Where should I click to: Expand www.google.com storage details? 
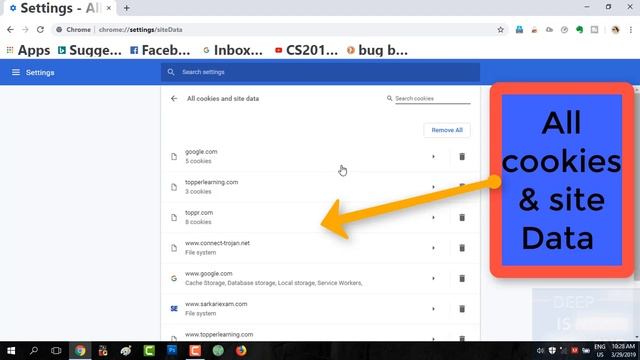[433, 278]
